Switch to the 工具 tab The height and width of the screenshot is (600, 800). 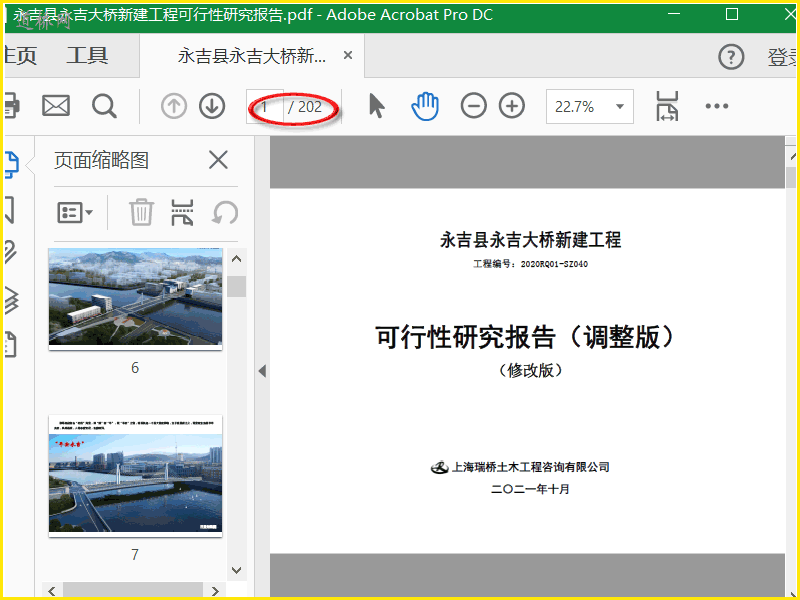pyautogui.click(x=87, y=55)
